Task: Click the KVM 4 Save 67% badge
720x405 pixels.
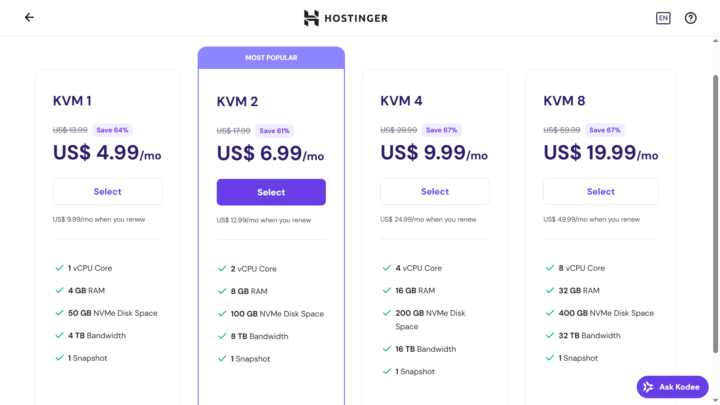Action: (441, 130)
